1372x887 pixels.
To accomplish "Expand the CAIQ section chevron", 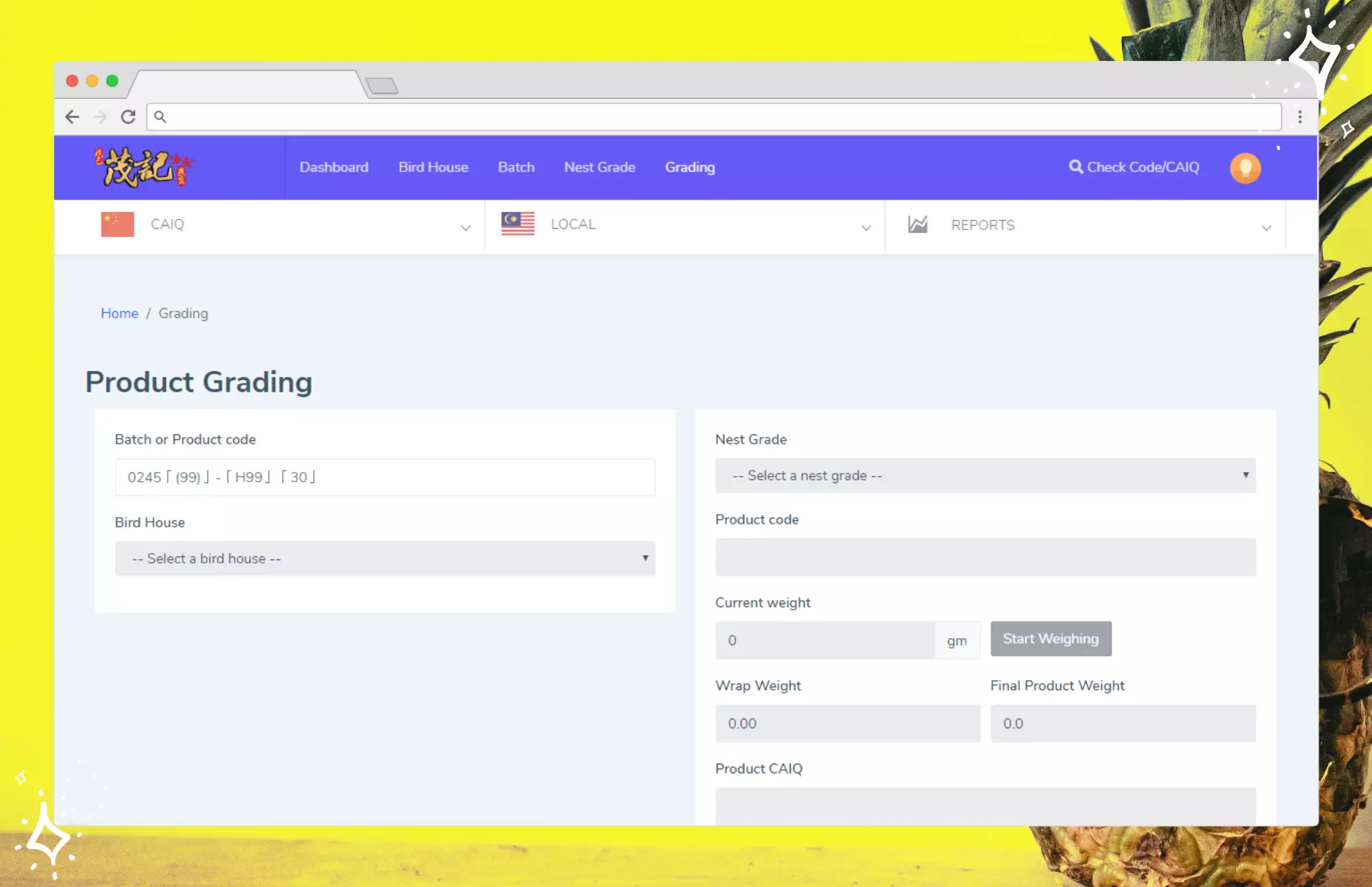I will (466, 227).
